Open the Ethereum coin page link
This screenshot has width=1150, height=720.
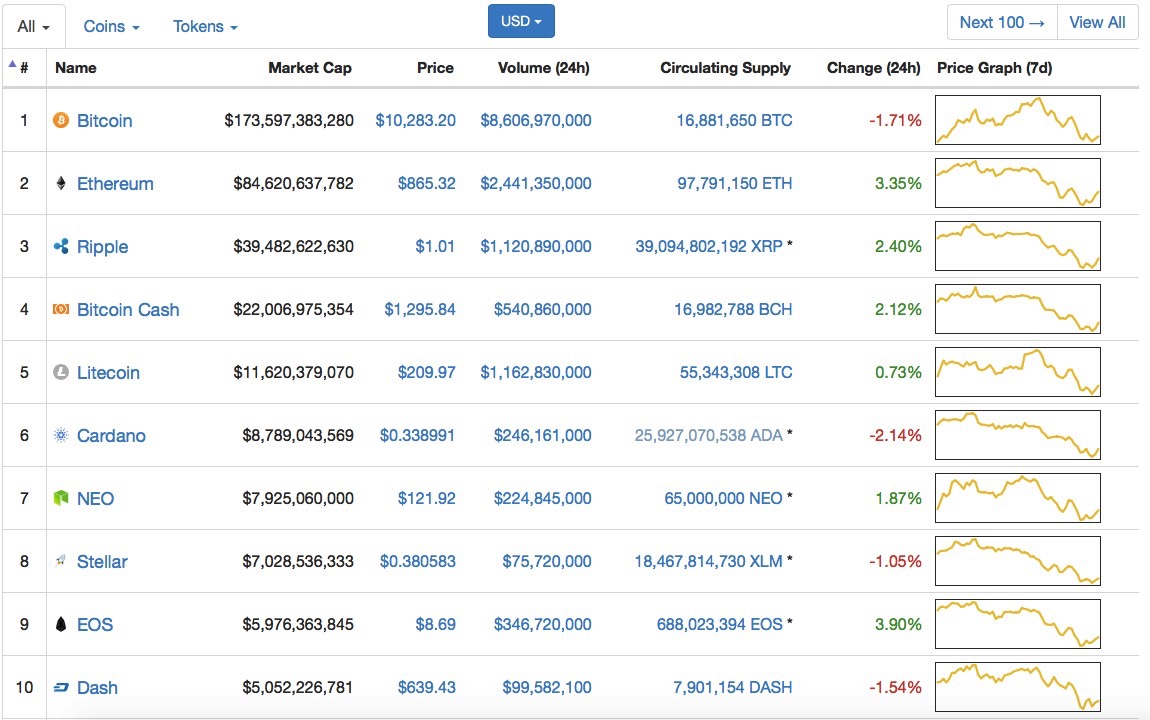(x=115, y=183)
